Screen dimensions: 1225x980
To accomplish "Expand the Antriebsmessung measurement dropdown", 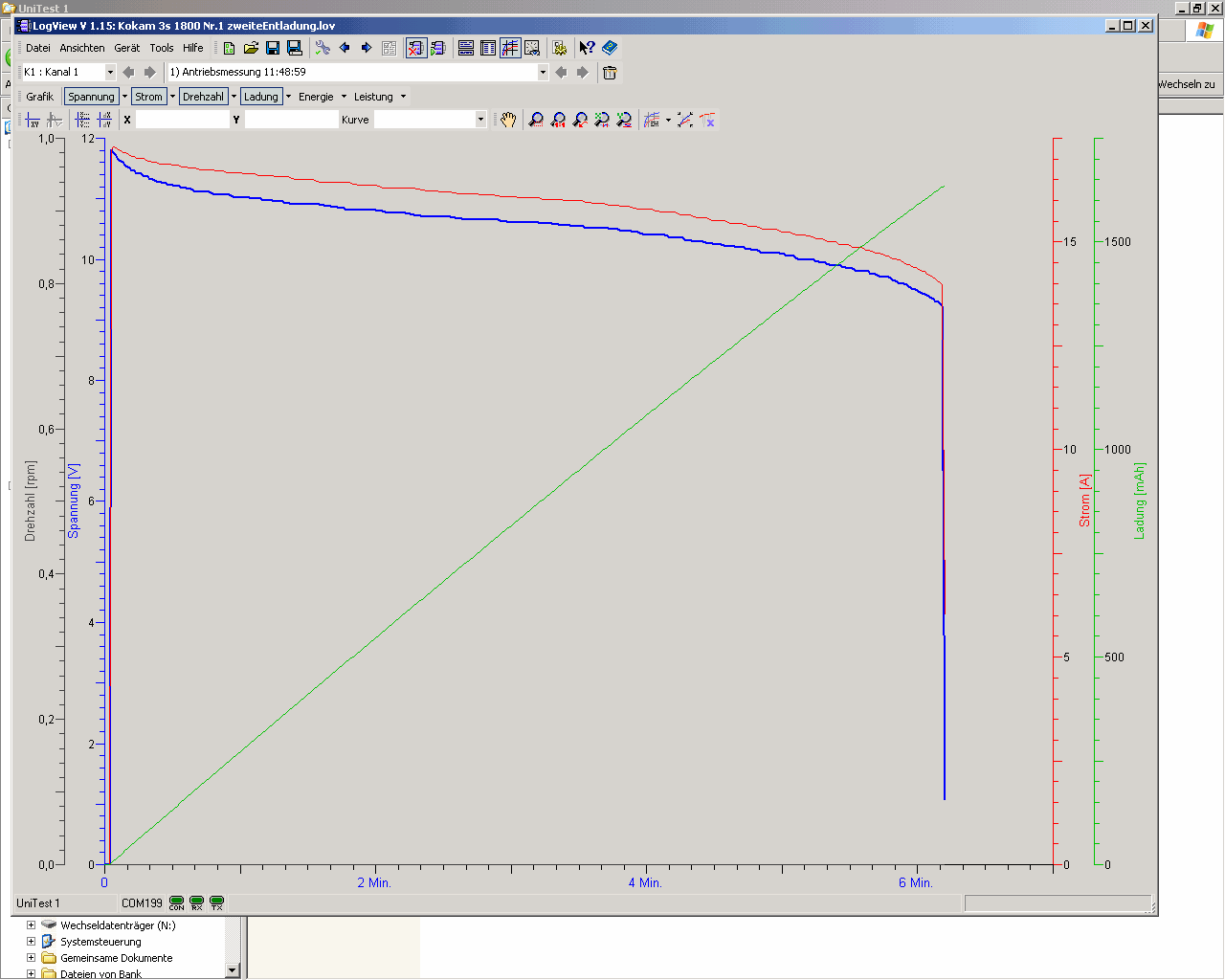I will pyautogui.click(x=543, y=73).
